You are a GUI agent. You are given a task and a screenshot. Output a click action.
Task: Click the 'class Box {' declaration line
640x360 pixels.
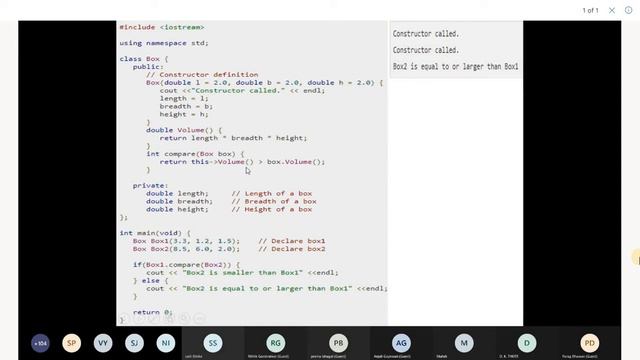click(x=144, y=59)
